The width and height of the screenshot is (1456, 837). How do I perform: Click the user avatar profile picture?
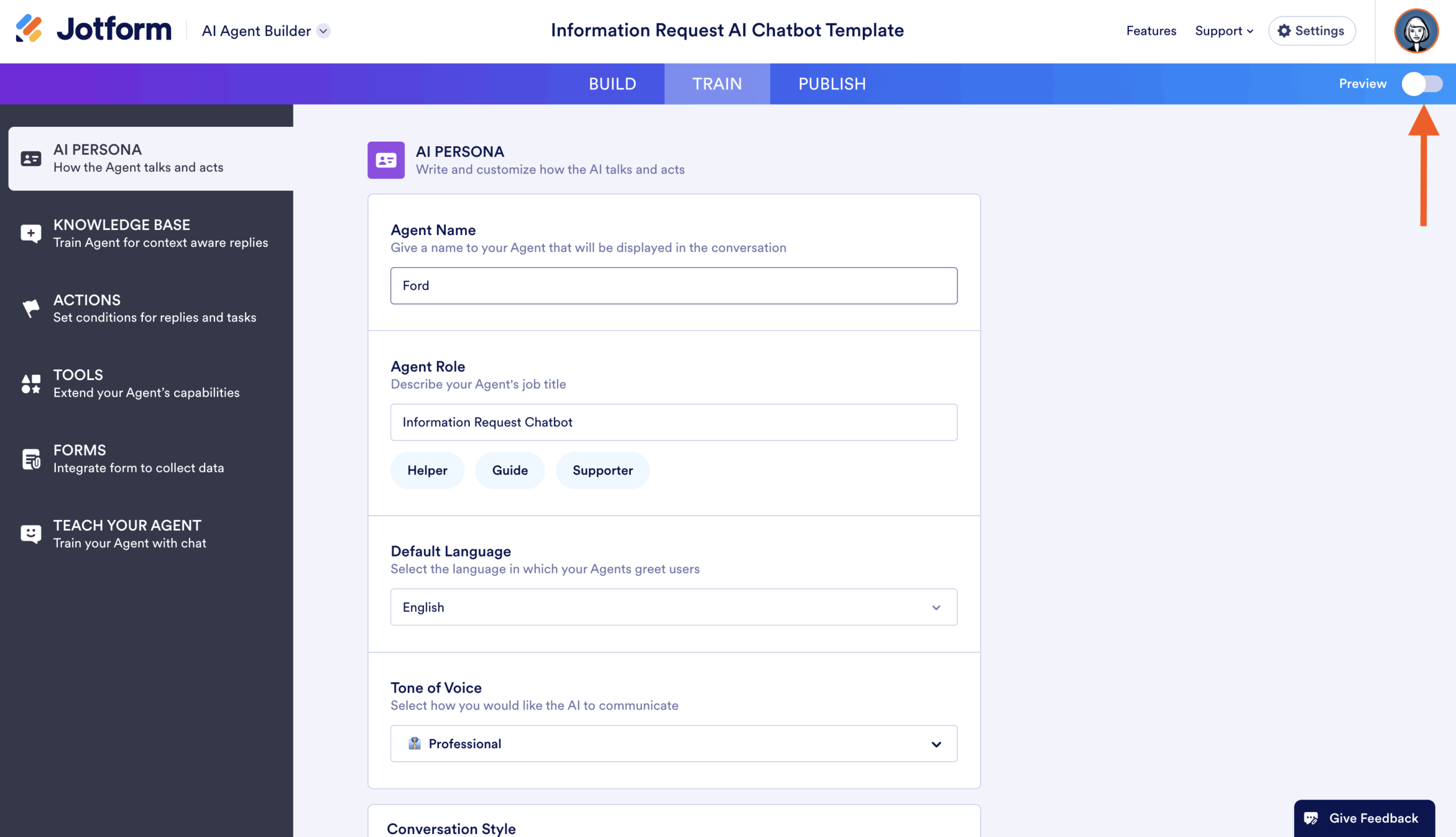pyautogui.click(x=1416, y=31)
